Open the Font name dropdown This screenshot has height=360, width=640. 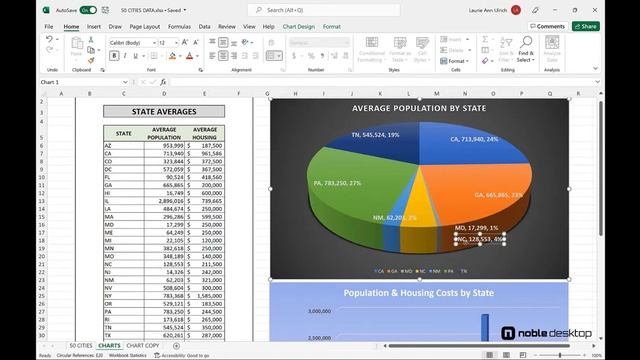(x=154, y=42)
